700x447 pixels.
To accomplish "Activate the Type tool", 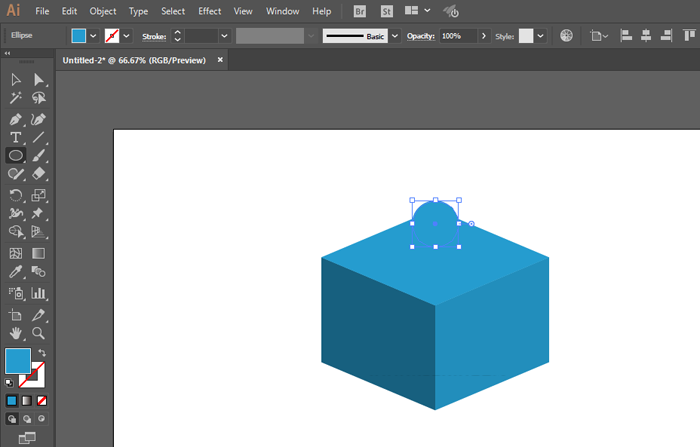I will pos(16,137).
